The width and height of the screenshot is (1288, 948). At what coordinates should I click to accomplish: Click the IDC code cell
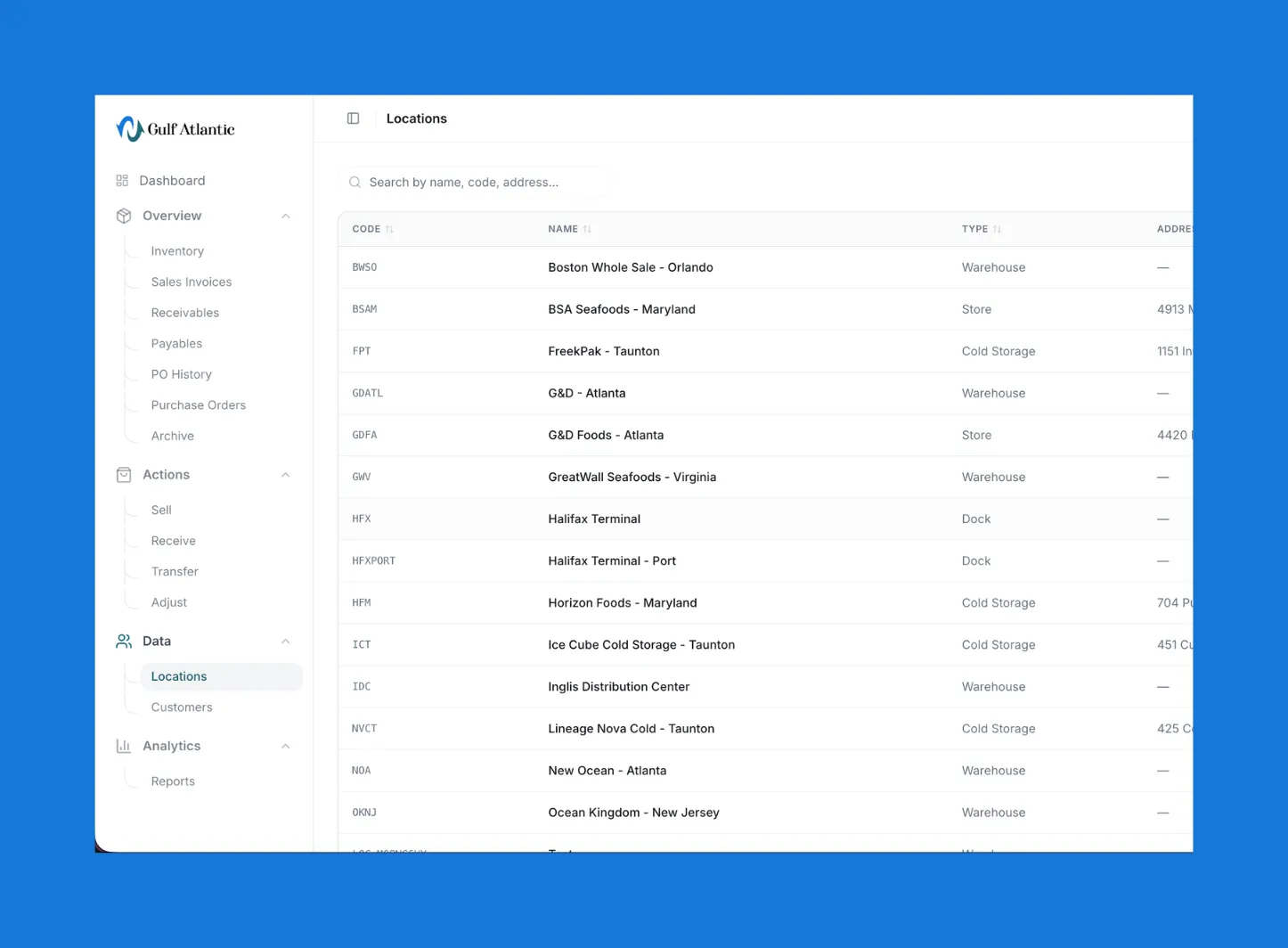point(362,686)
